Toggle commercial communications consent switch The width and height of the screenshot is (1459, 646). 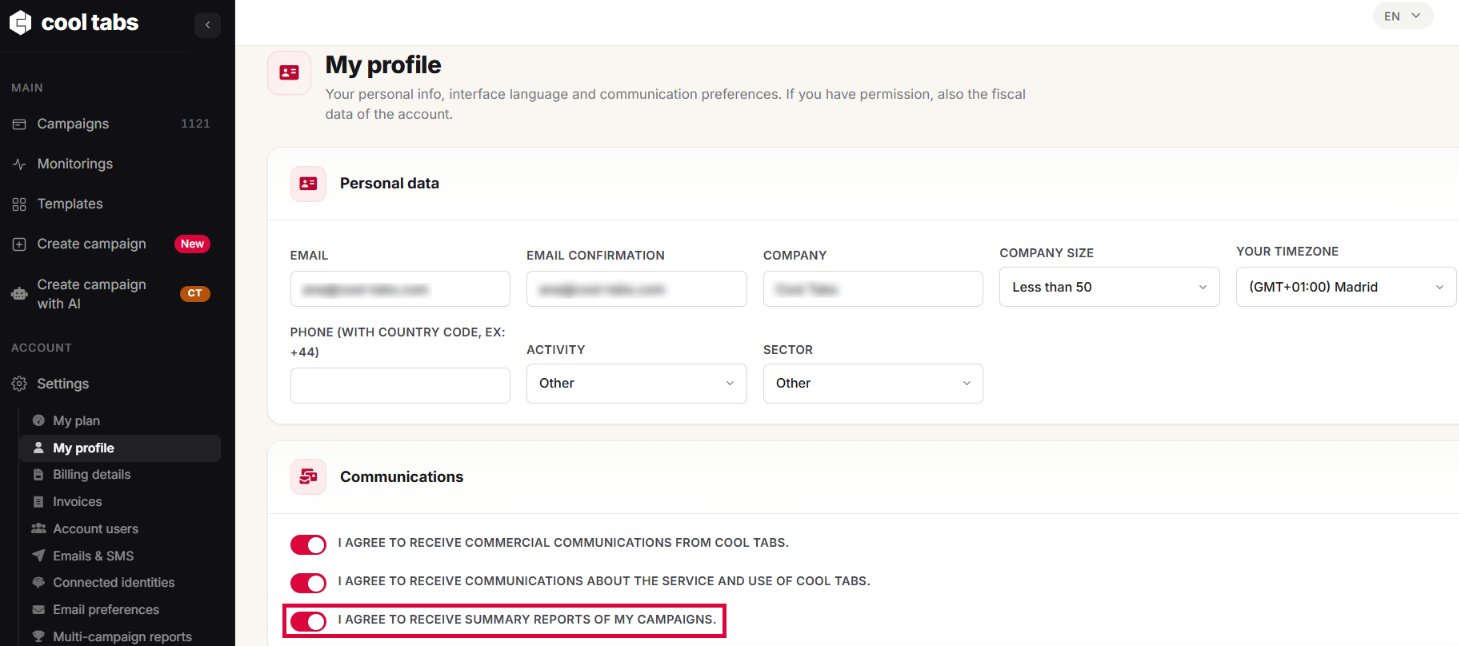(308, 544)
